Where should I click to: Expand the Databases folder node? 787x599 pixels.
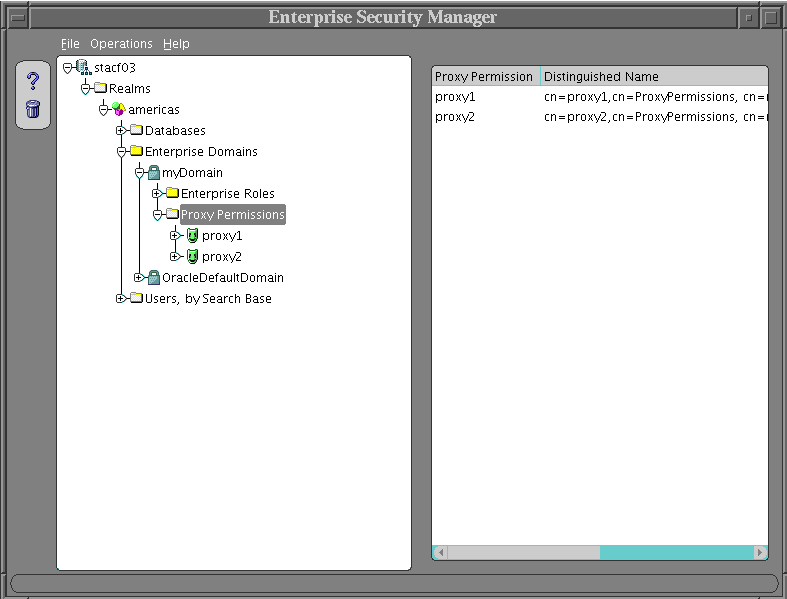121,130
